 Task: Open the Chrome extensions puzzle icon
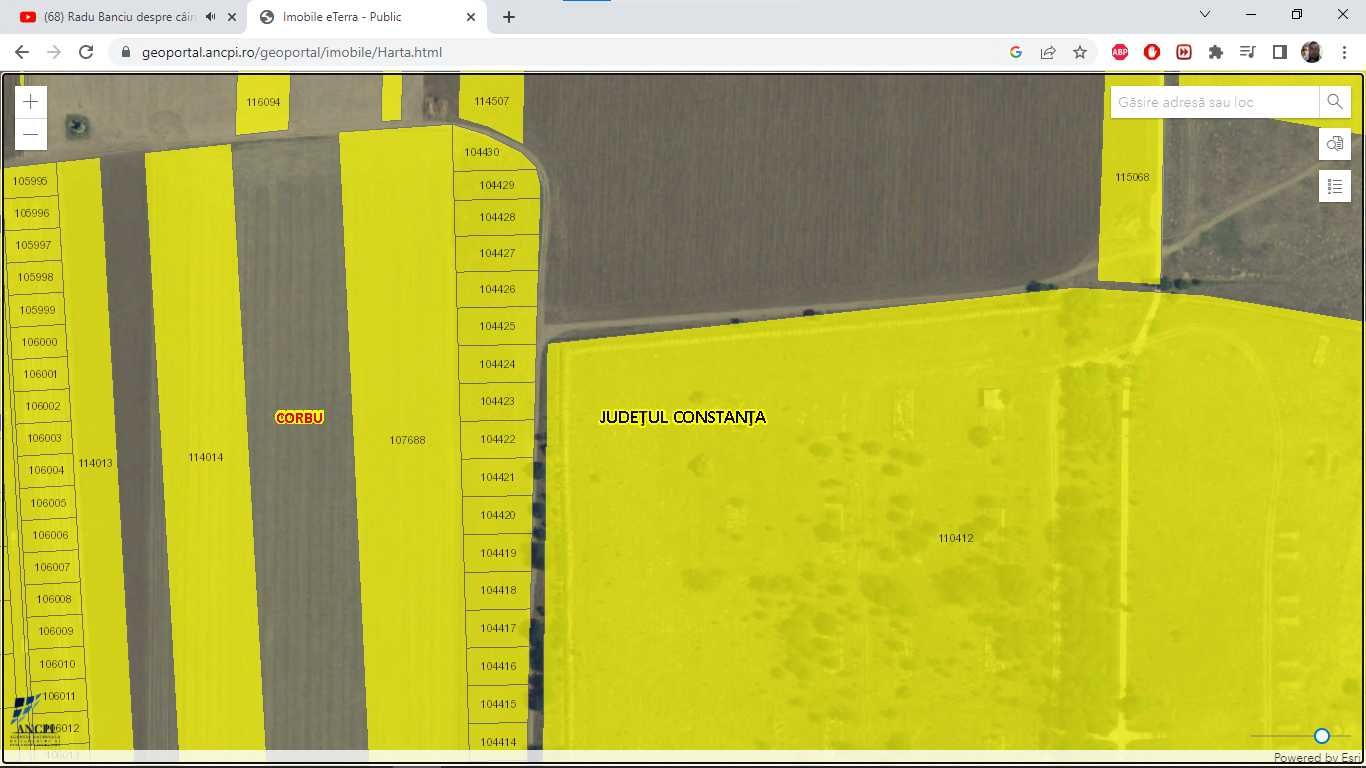[x=1216, y=52]
